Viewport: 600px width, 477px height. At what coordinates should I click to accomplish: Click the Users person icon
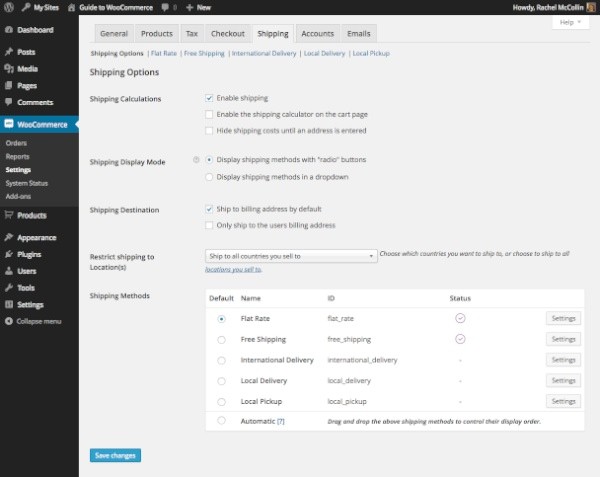pos(9,271)
